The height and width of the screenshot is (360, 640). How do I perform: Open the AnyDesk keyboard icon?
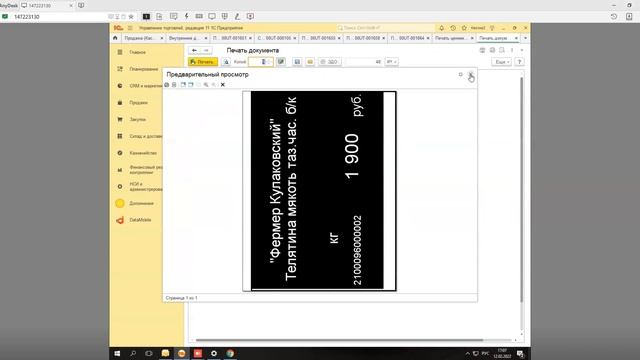(199, 16)
